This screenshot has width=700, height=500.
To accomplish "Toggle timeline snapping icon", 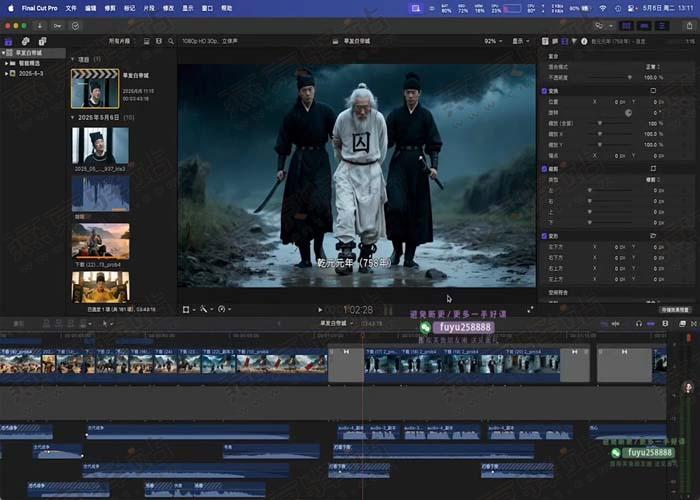I will 651,324.
